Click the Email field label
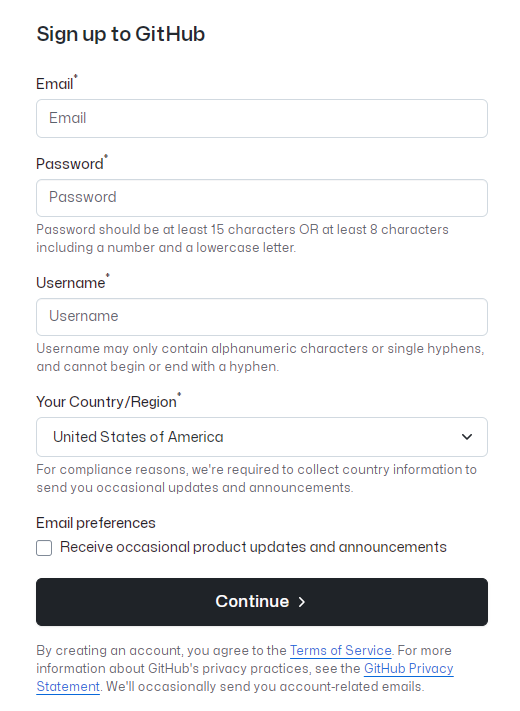 pos(54,84)
